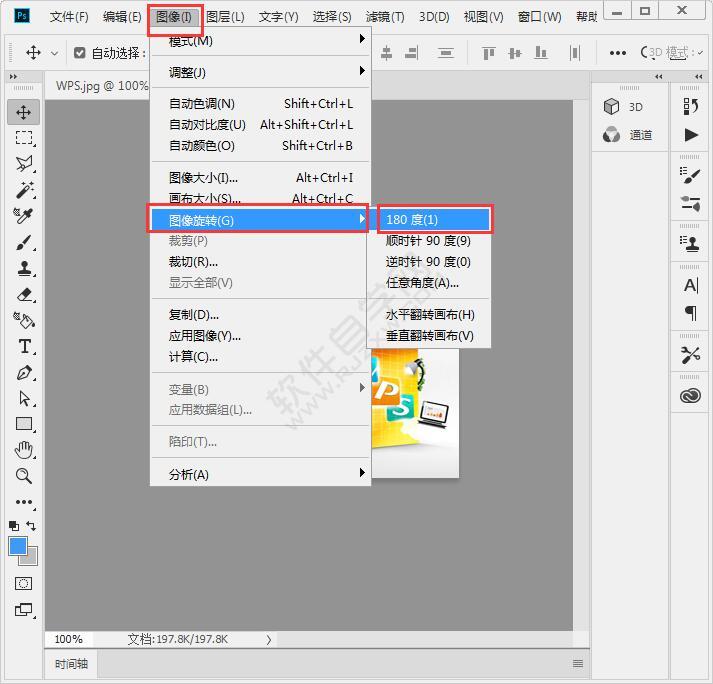Open the 通道 channels panel
The image size is (713, 684).
(x=630, y=135)
